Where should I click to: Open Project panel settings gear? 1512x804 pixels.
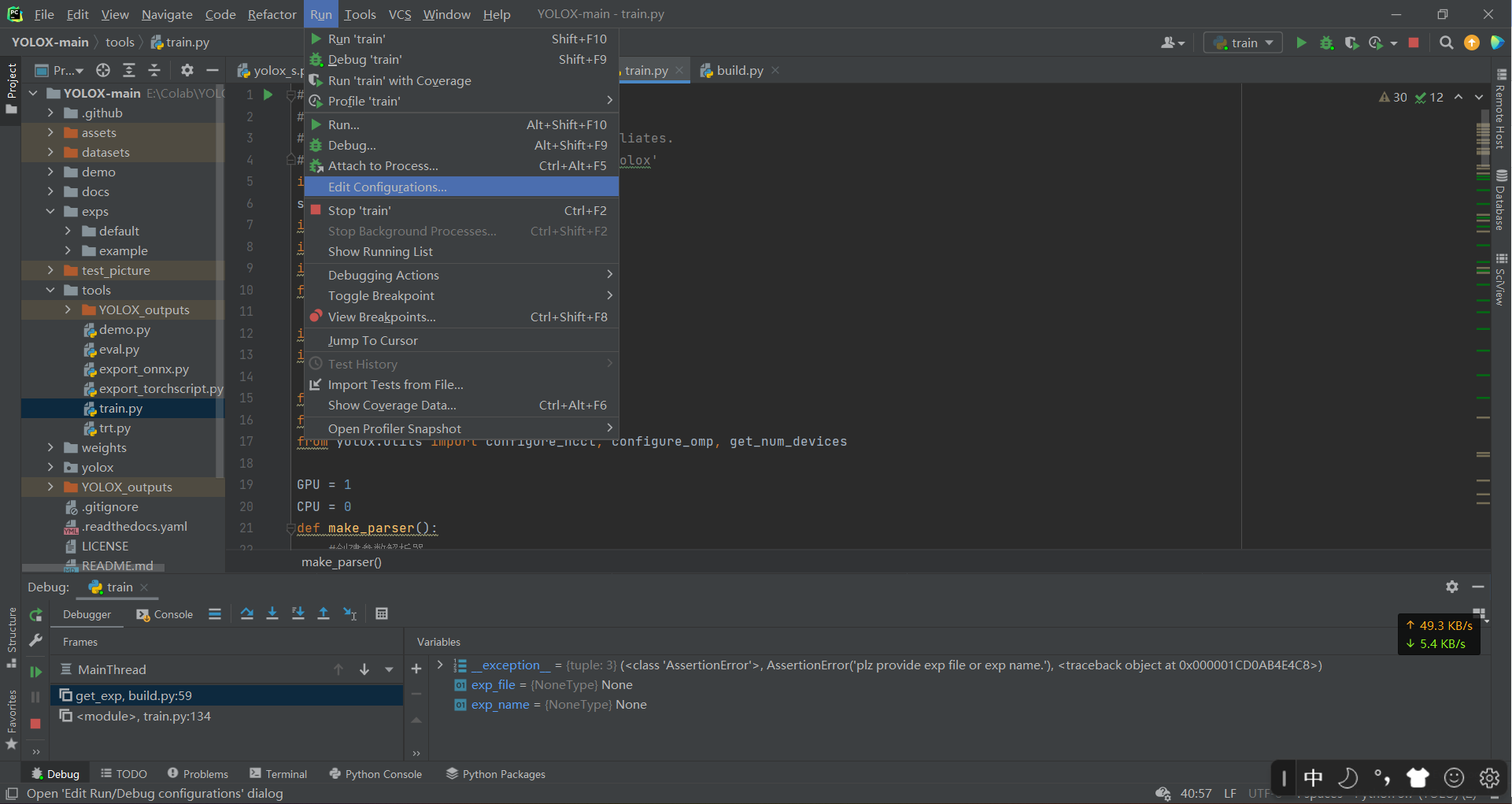[187, 70]
